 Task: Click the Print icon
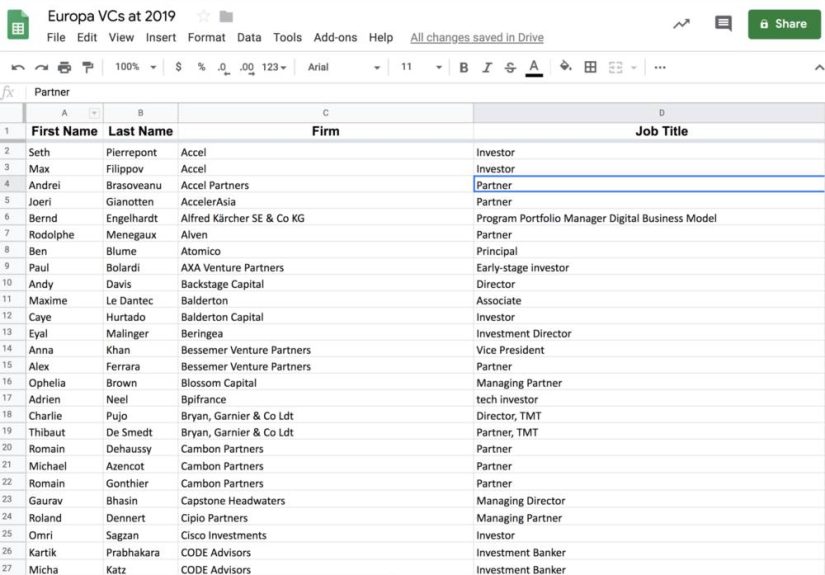(64, 67)
